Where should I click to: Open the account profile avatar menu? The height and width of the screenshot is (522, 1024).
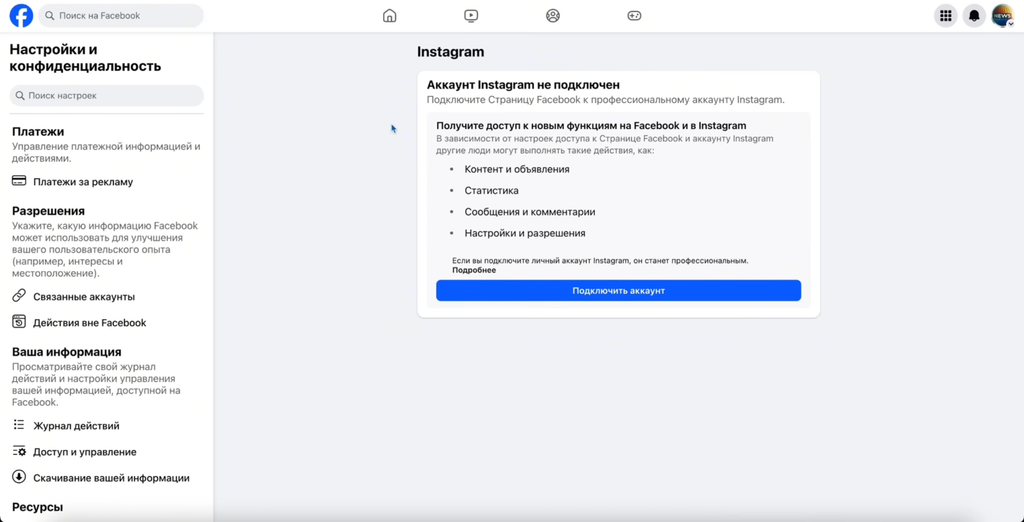(x=1002, y=16)
